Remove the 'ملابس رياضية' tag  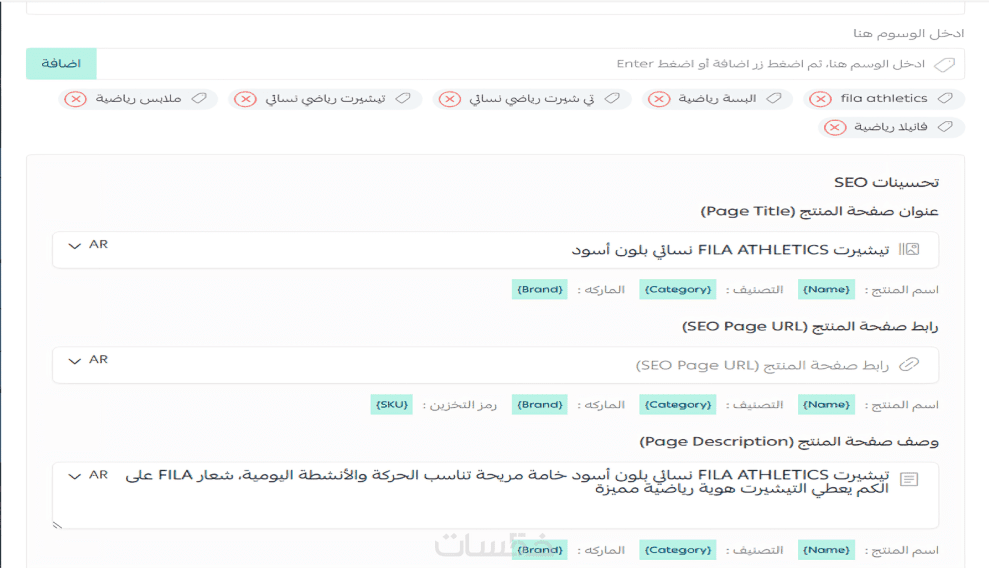[x=76, y=99]
